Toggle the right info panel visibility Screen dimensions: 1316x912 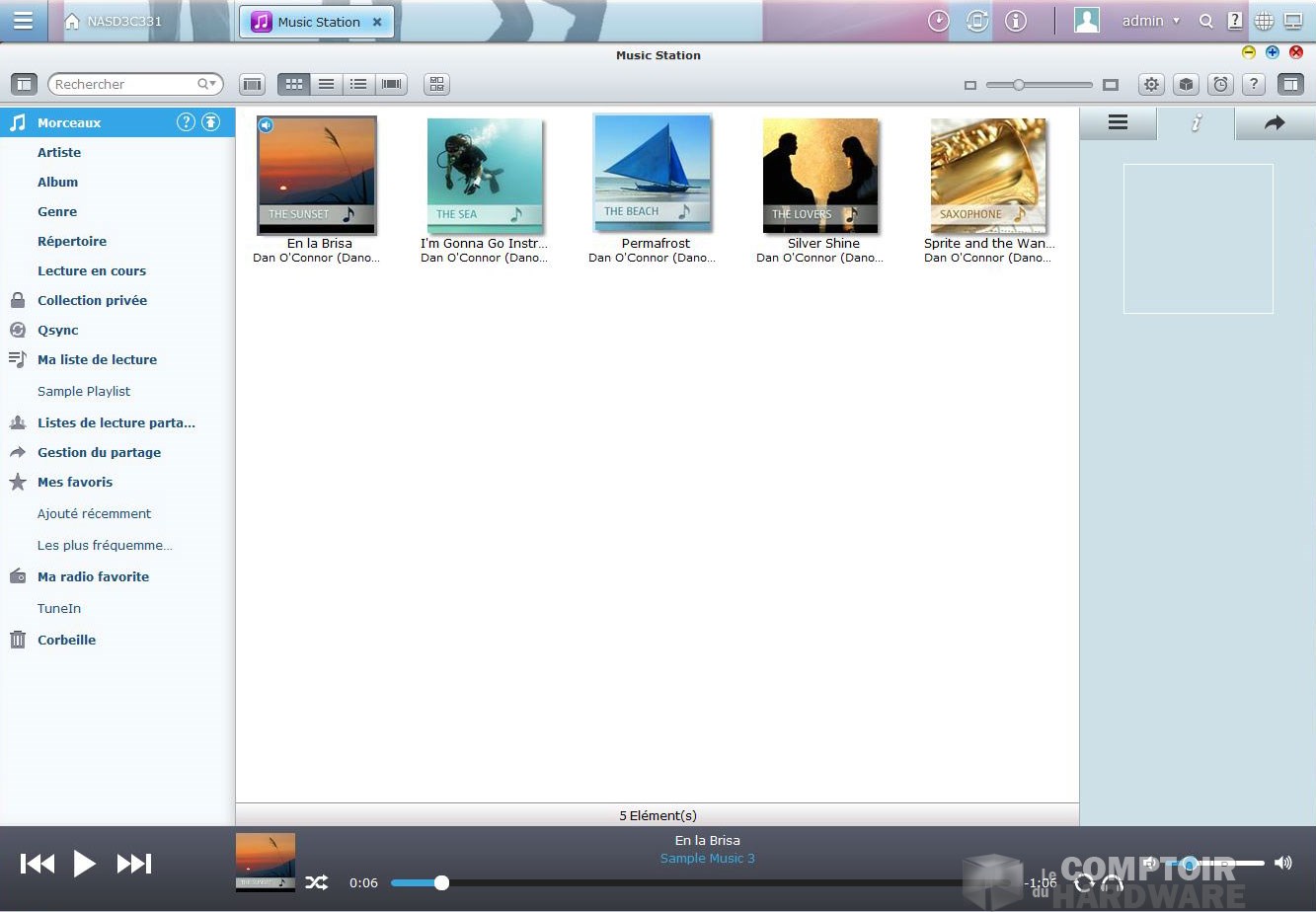click(x=1289, y=85)
